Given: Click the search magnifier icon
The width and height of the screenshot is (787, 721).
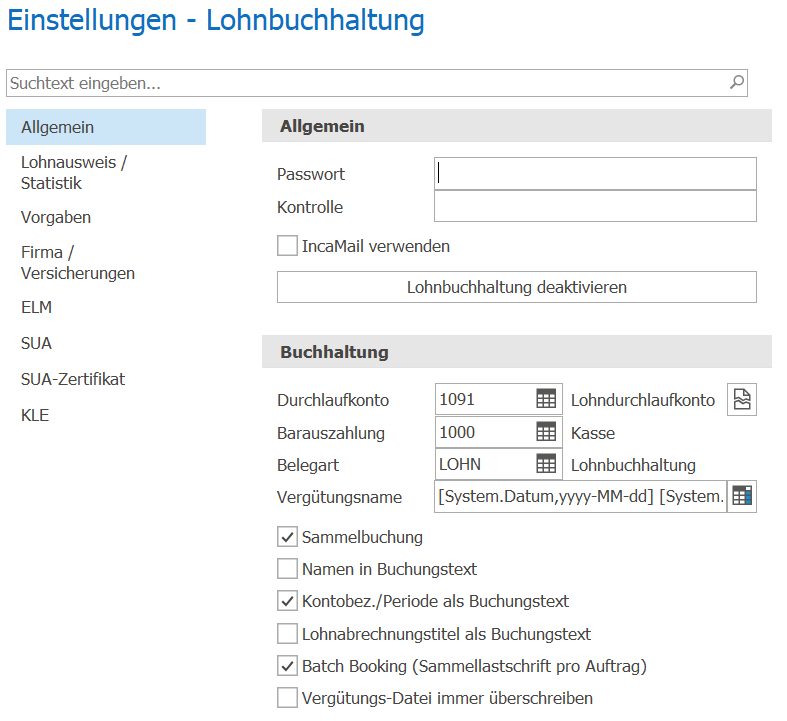Looking at the screenshot, I should (x=736, y=82).
